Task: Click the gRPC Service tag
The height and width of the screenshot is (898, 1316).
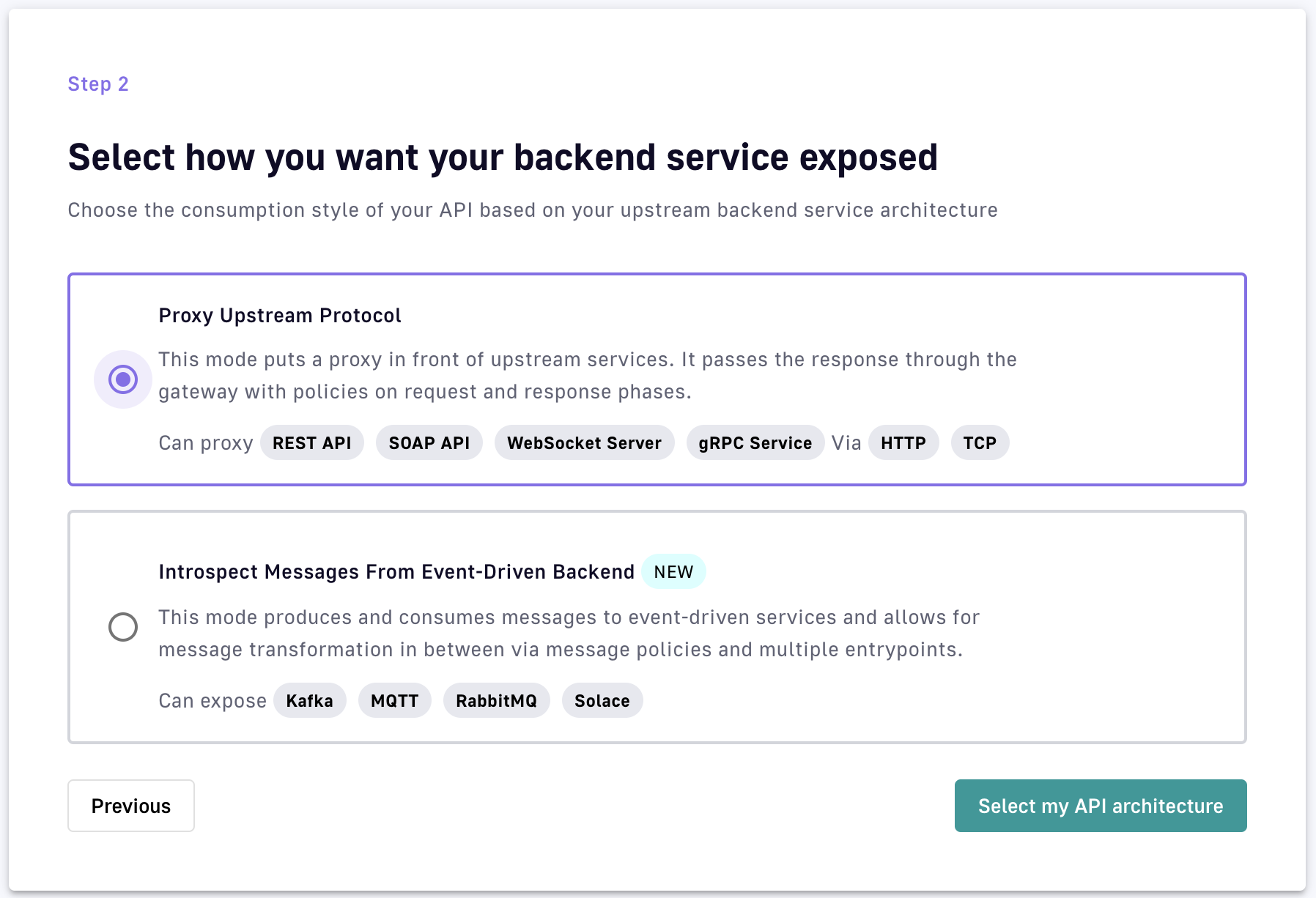Action: tap(755, 443)
